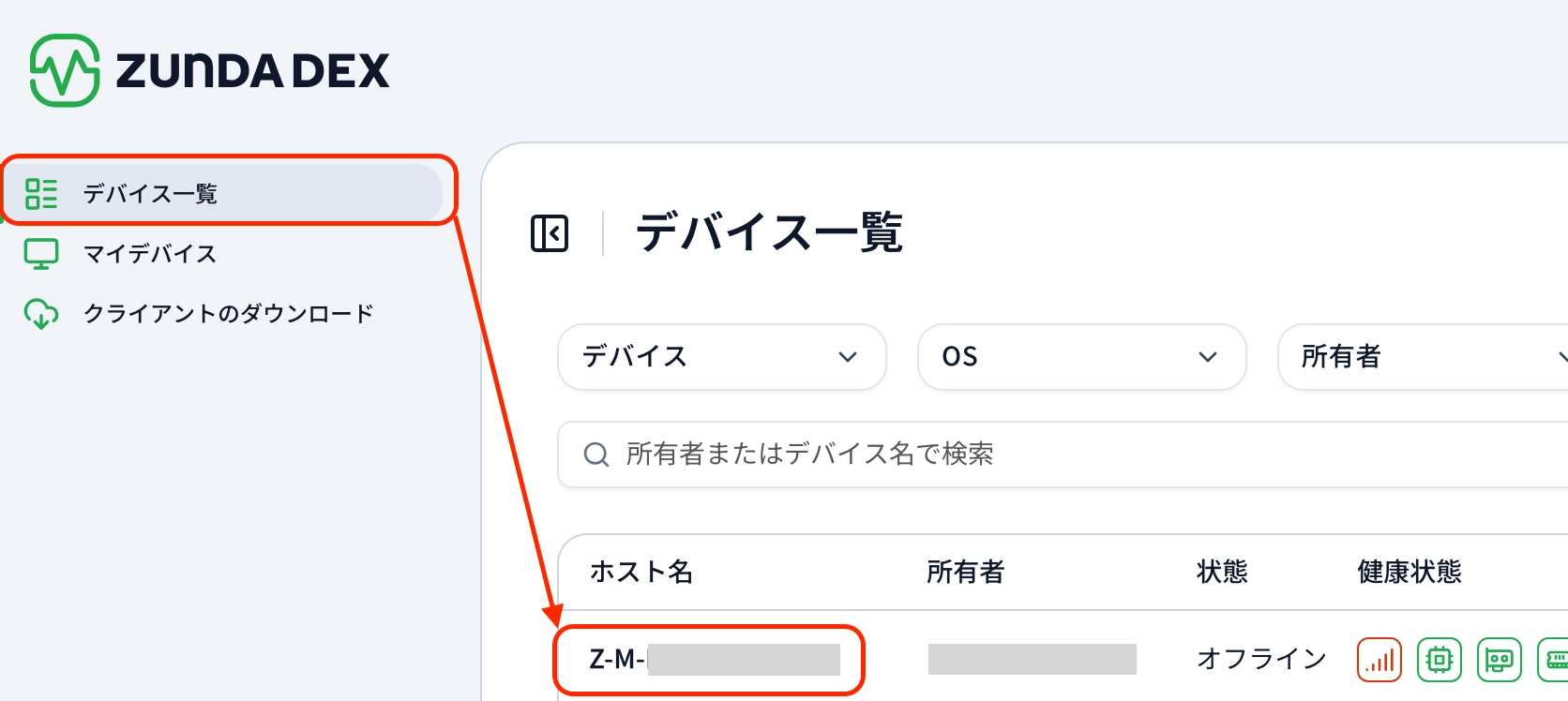This screenshot has height=701, width=1568.
Task: Collapse the sidebar with the panel icon
Action: (550, 233)
